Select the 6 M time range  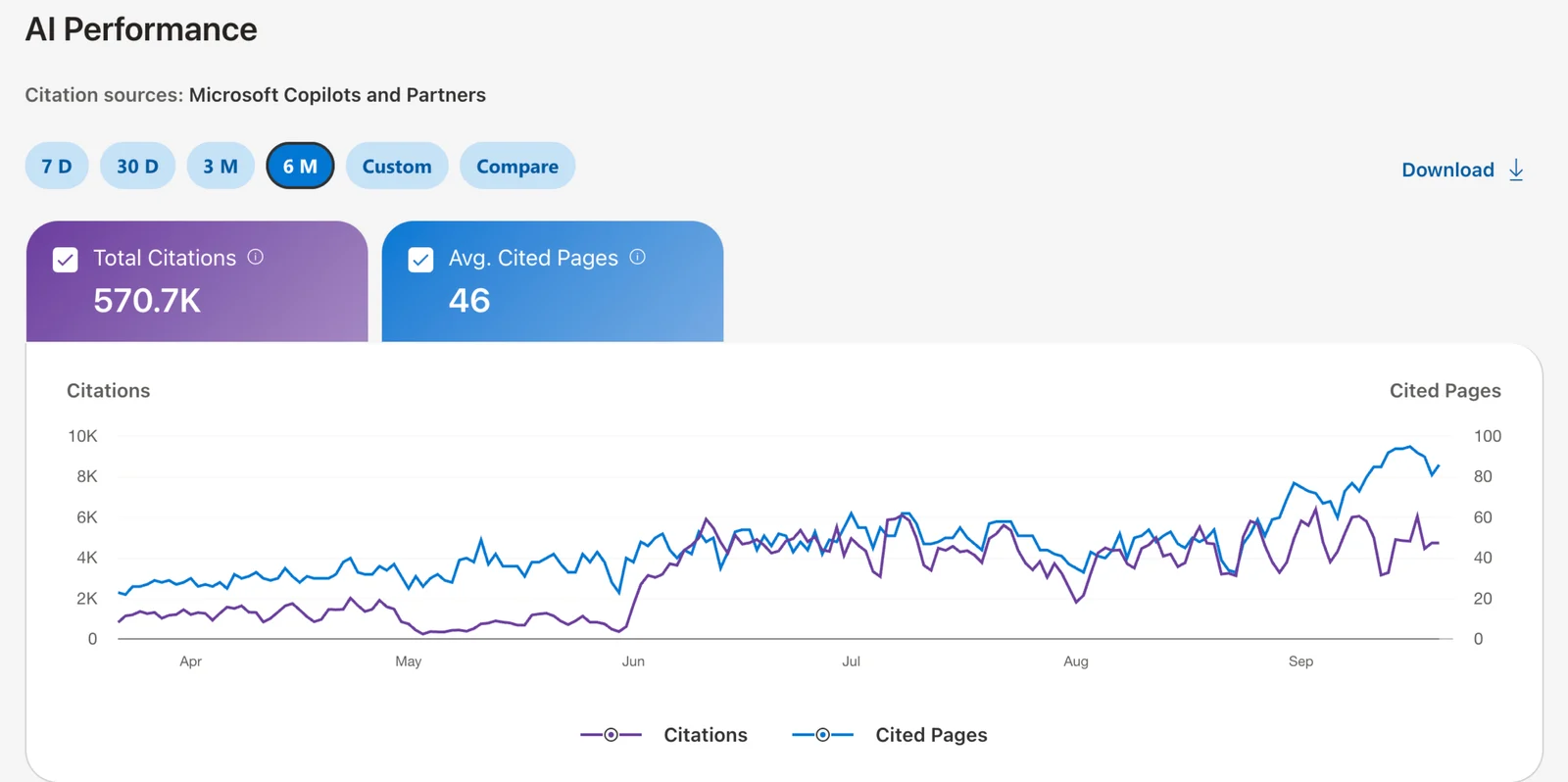(300, 166)
